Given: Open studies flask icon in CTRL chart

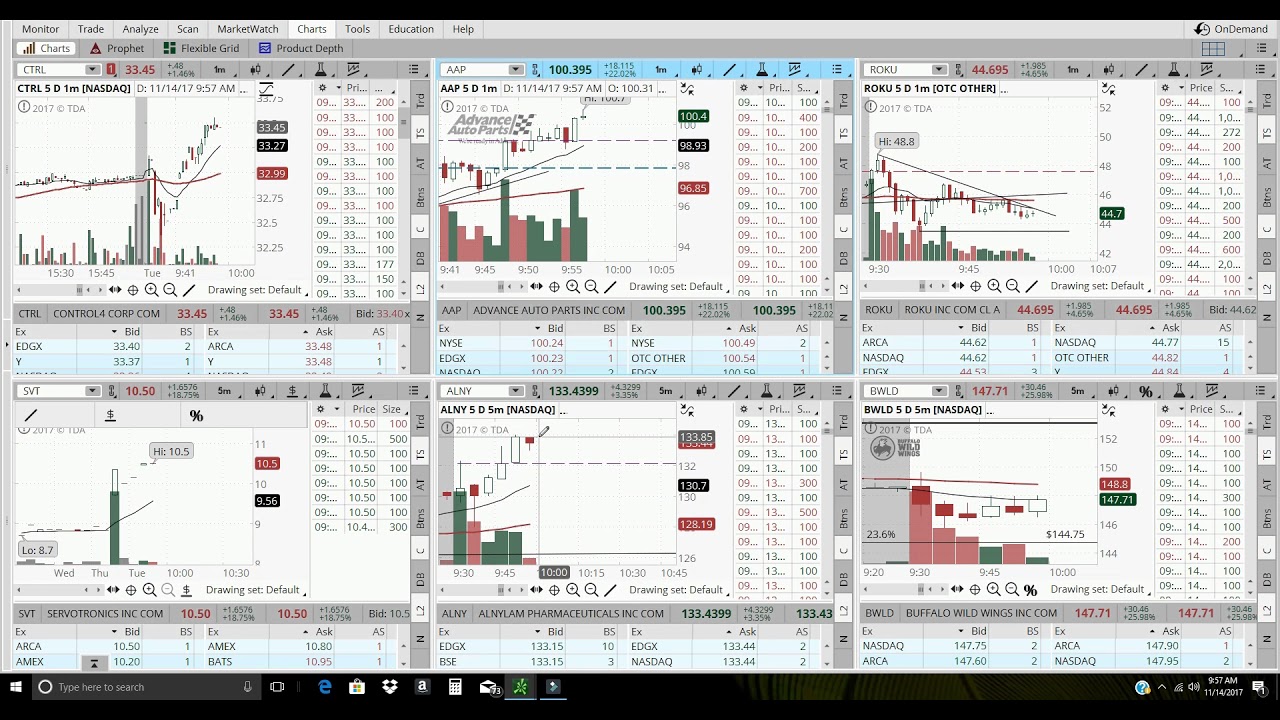Looking at the screenshot, I should [x=320, y=69].
